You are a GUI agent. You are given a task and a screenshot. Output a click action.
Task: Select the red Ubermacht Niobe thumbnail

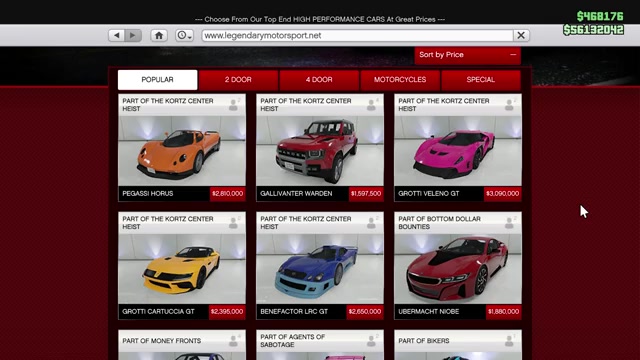[458, 269]
